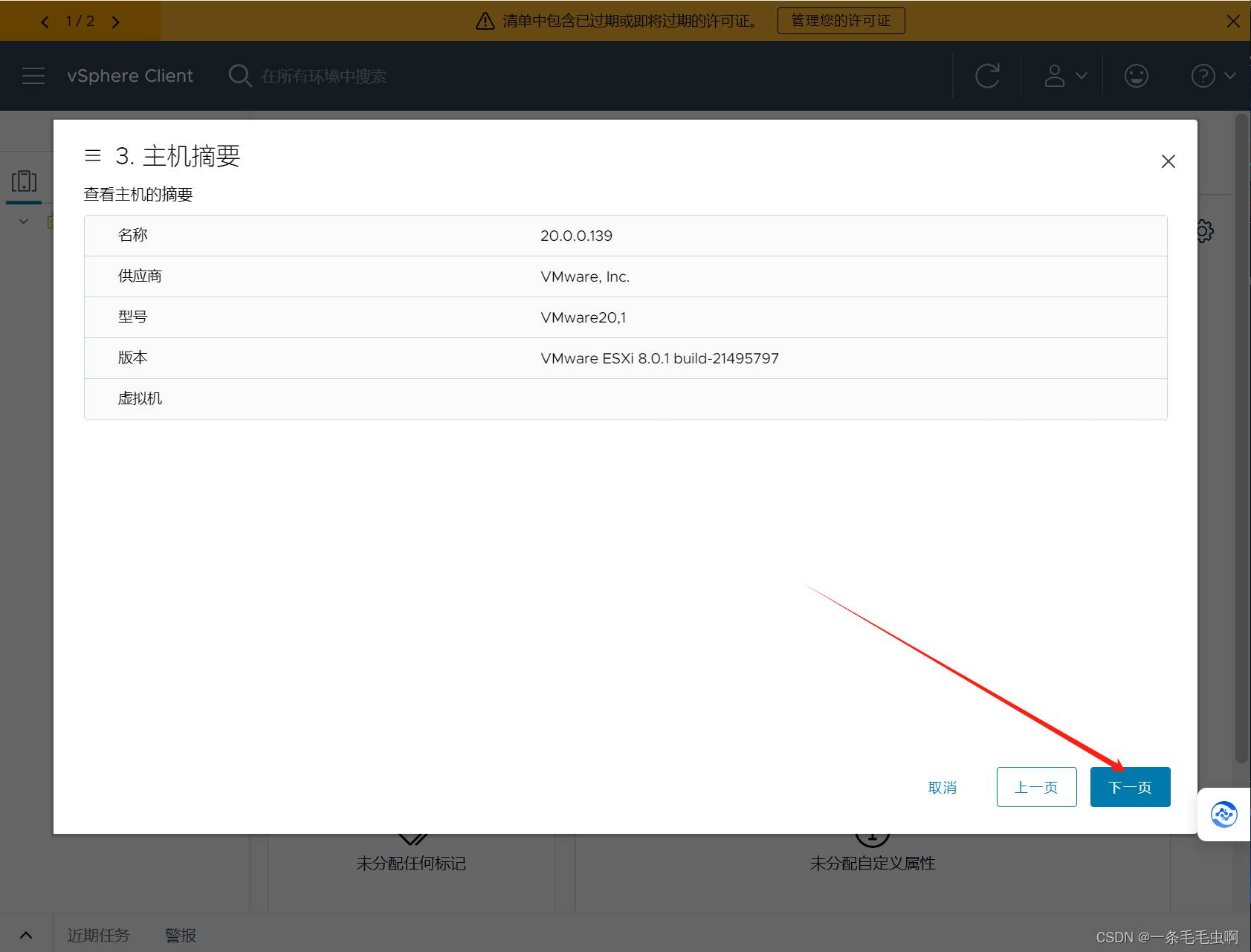Click the refresh icon in header
1251x952 pixels.
pyautogui.click(x=987, y=76)
